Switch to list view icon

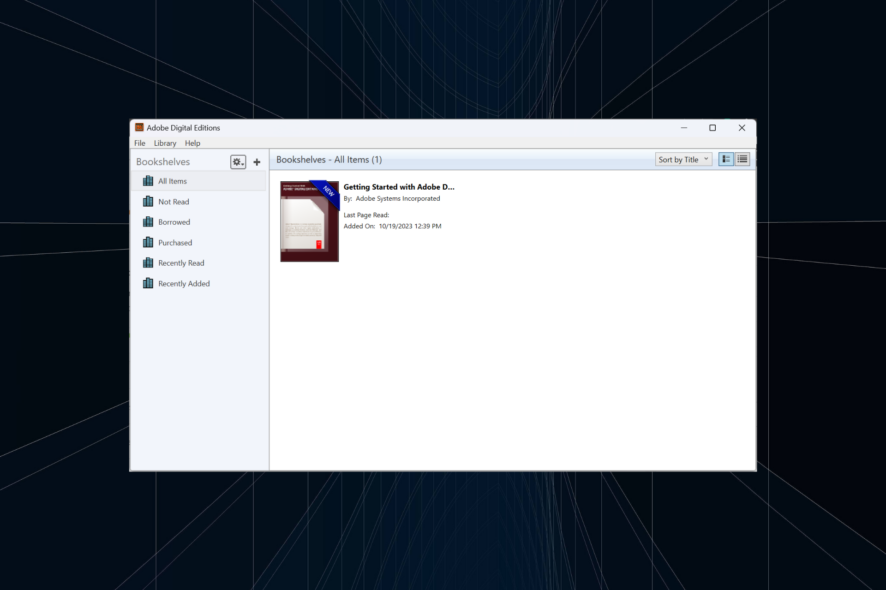742,159
